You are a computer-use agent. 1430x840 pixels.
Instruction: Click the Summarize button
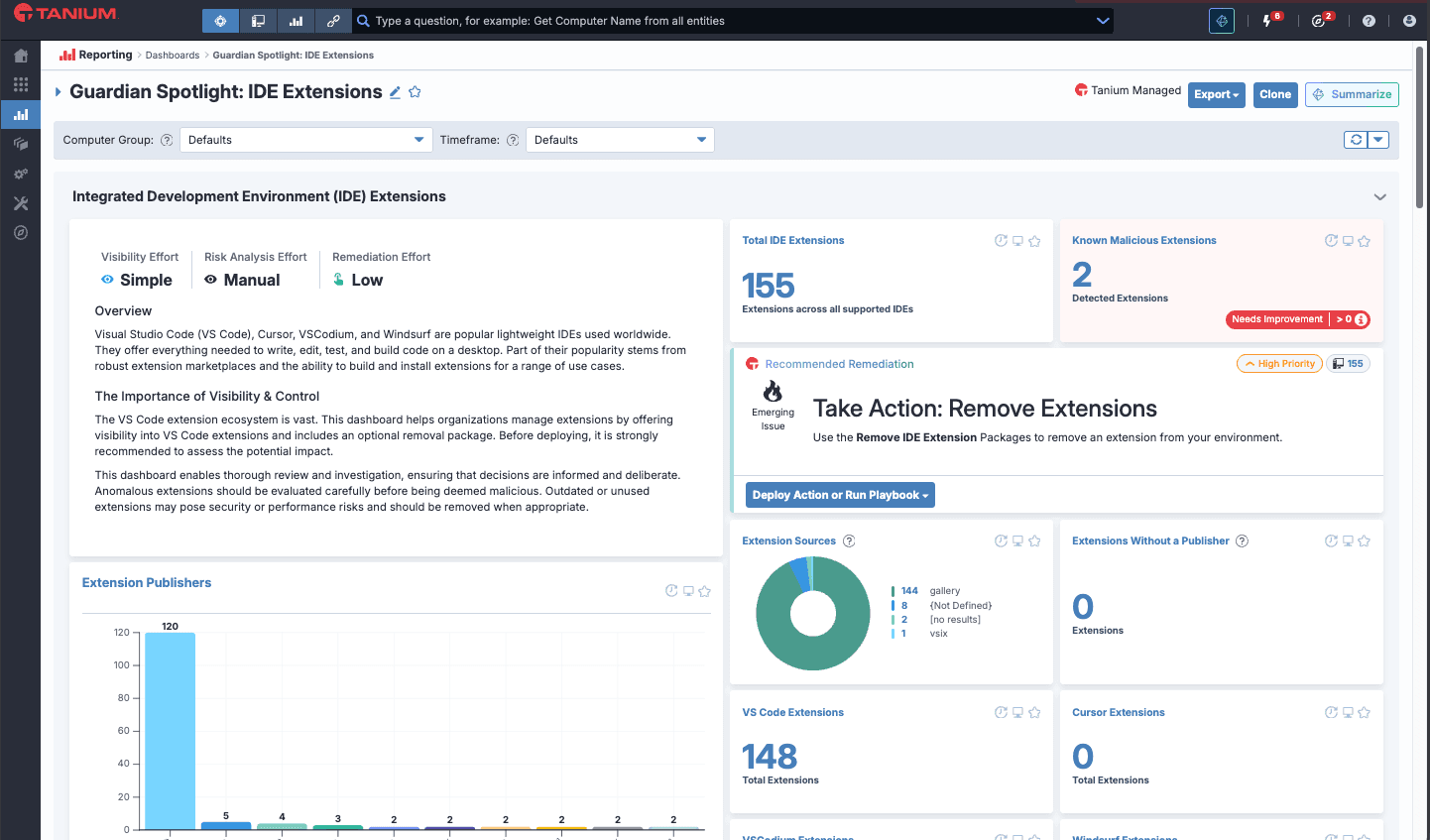tap(1352, 94)
